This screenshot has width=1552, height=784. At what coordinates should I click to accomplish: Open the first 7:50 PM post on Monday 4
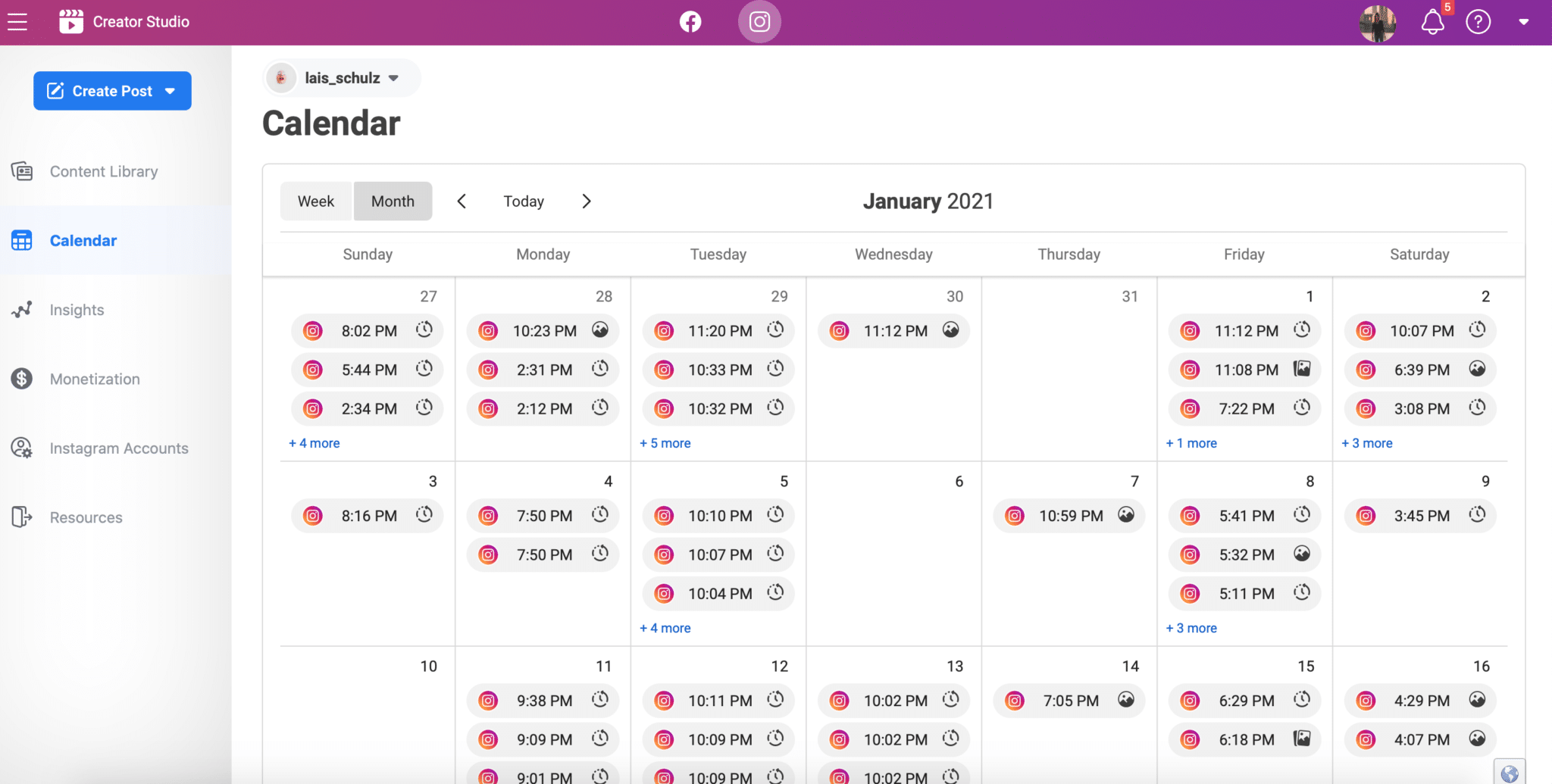tap(543, 515)
